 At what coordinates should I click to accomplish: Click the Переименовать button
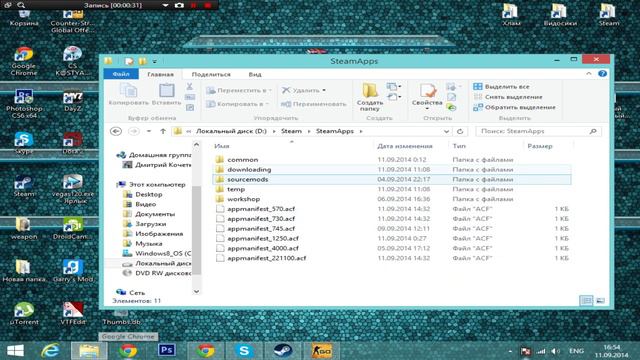[313, 104]
